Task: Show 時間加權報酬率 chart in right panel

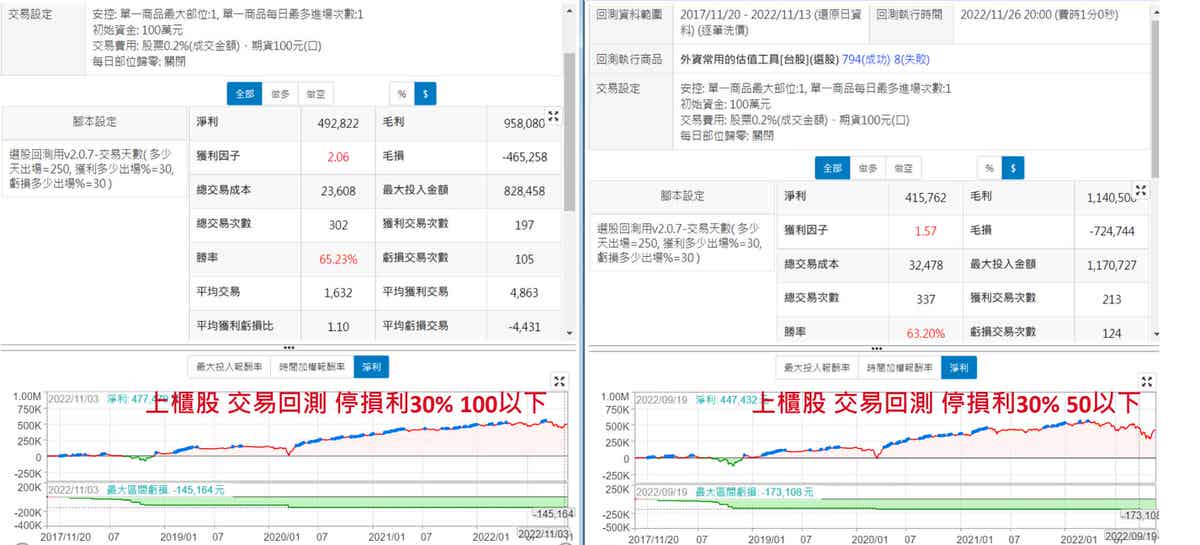Action: (901, 367)
